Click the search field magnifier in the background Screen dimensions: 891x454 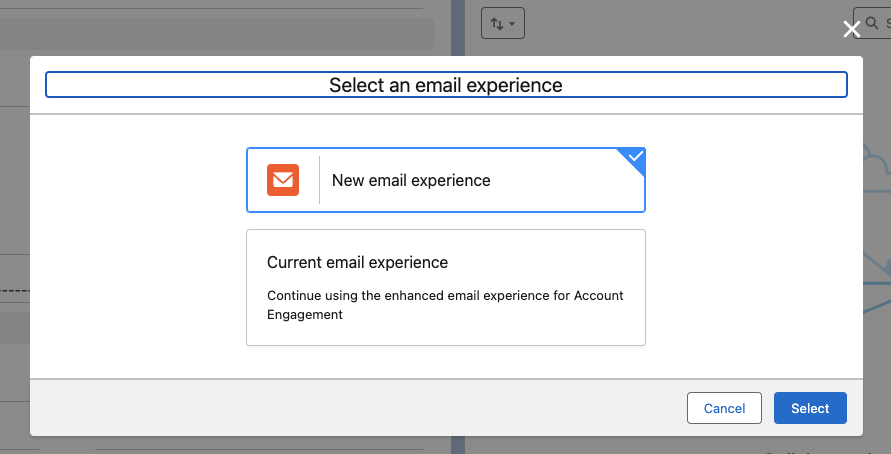(x=872, y=23)
